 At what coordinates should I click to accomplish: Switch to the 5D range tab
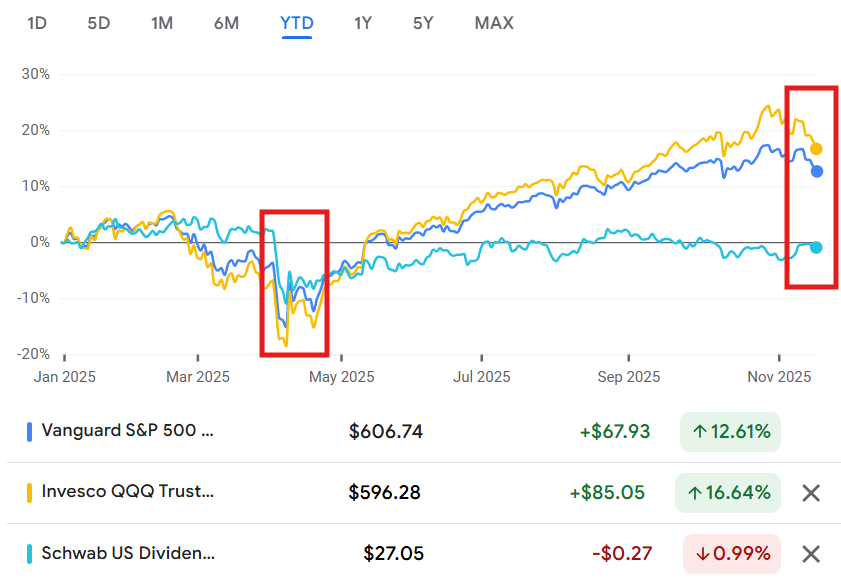[98, 22]
